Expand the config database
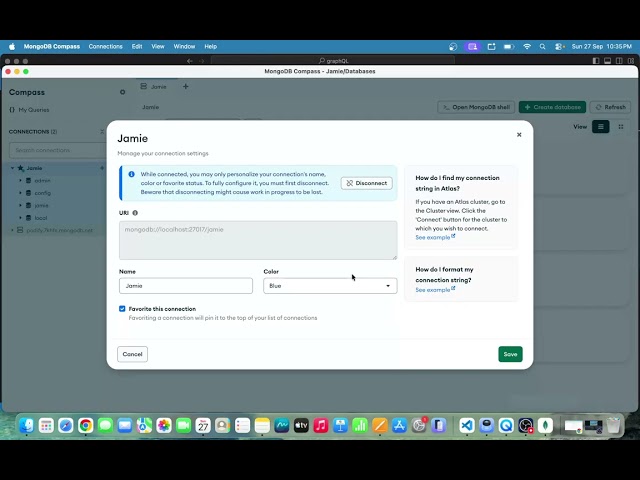 pyautogui.click(x=20, y=193)
